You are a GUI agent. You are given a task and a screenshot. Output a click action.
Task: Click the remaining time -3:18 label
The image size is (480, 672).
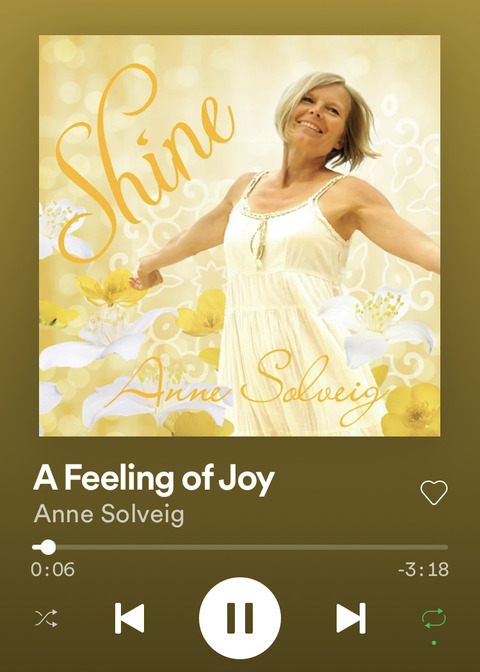(x=423, y=570)
